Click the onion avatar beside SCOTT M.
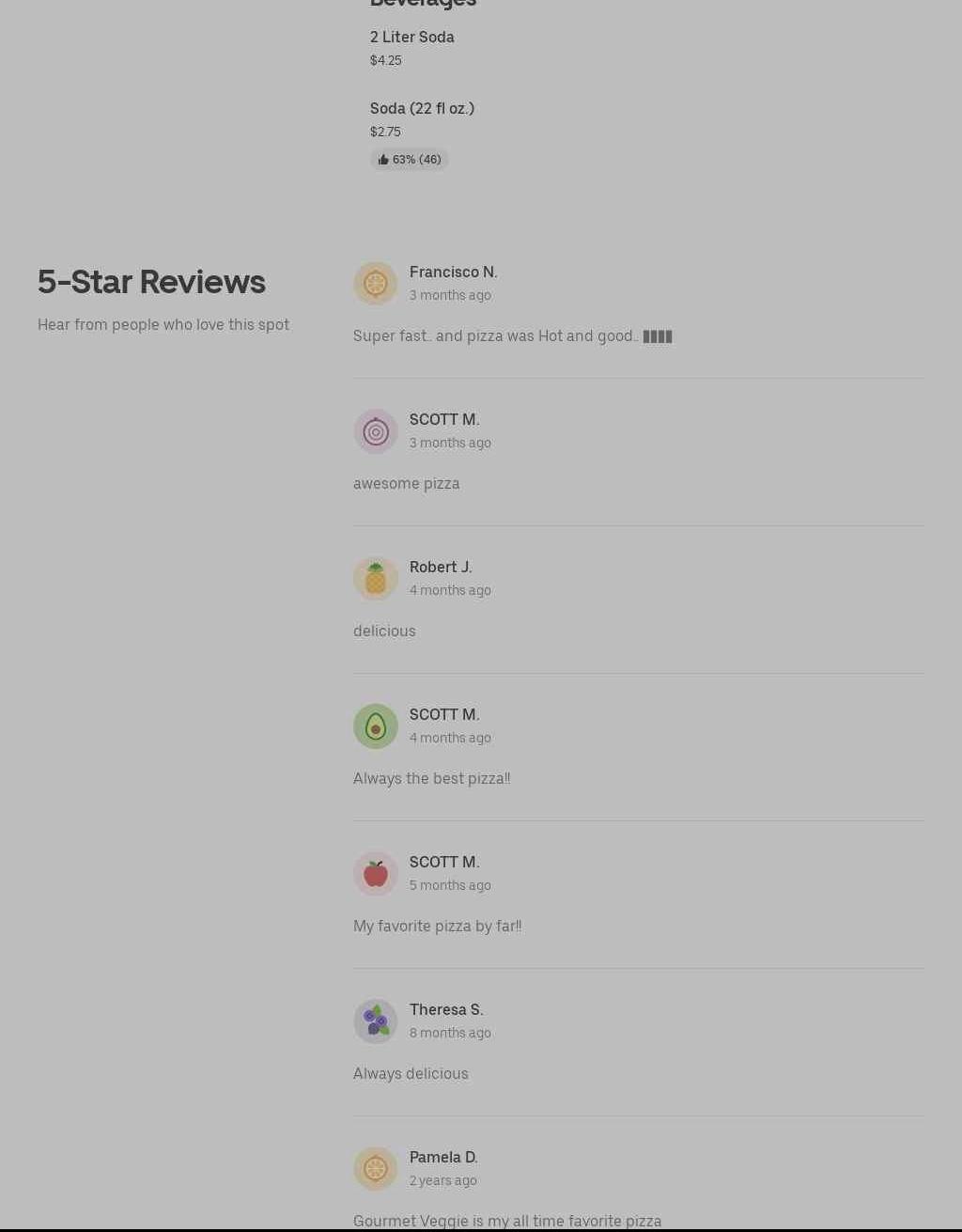 pyautogui.click(x=376, y=431)
